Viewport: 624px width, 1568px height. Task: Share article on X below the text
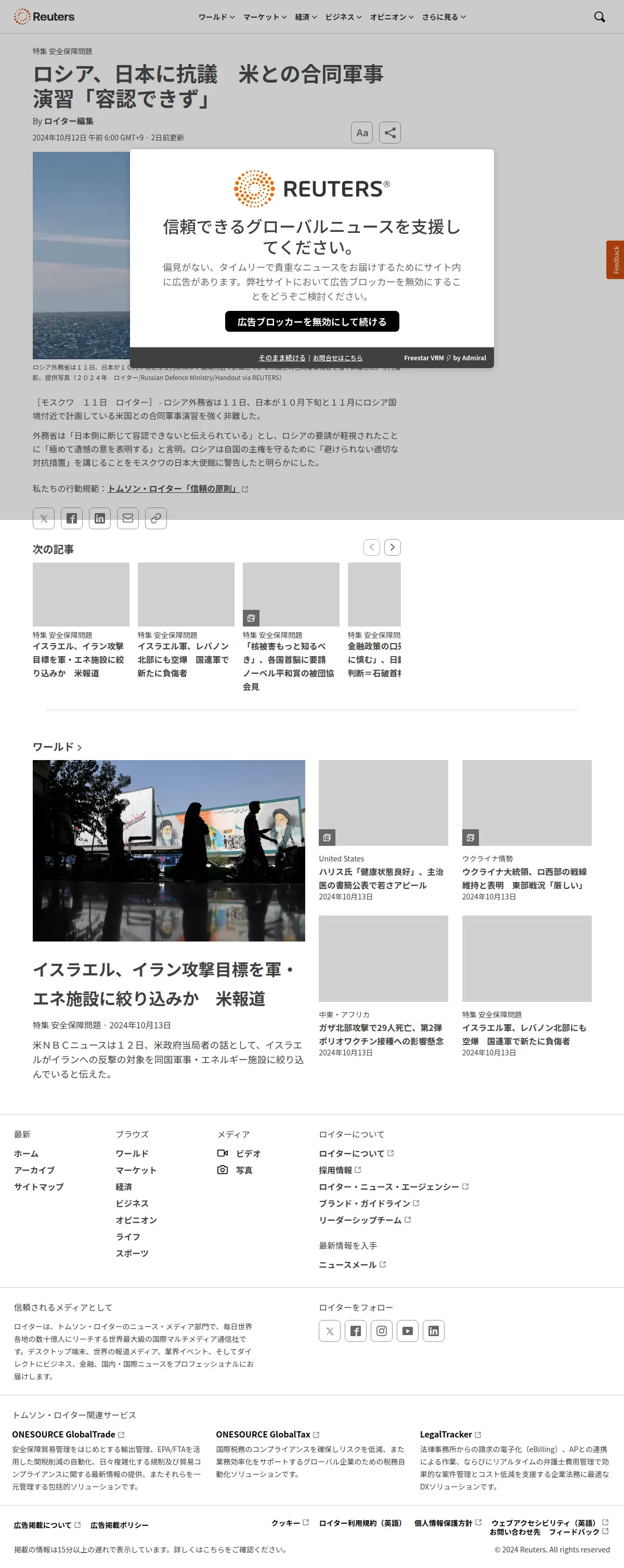point(44,518)
